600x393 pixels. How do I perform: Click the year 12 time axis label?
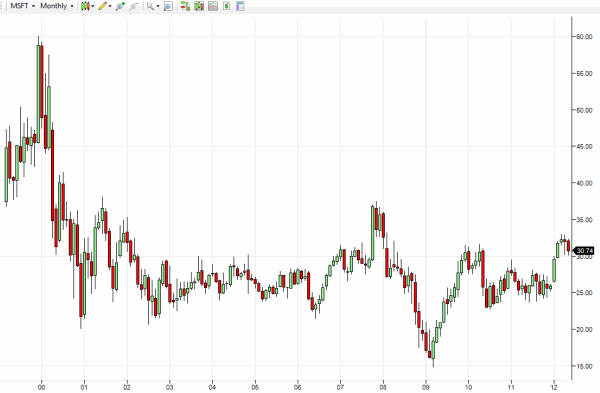[554, 387]
